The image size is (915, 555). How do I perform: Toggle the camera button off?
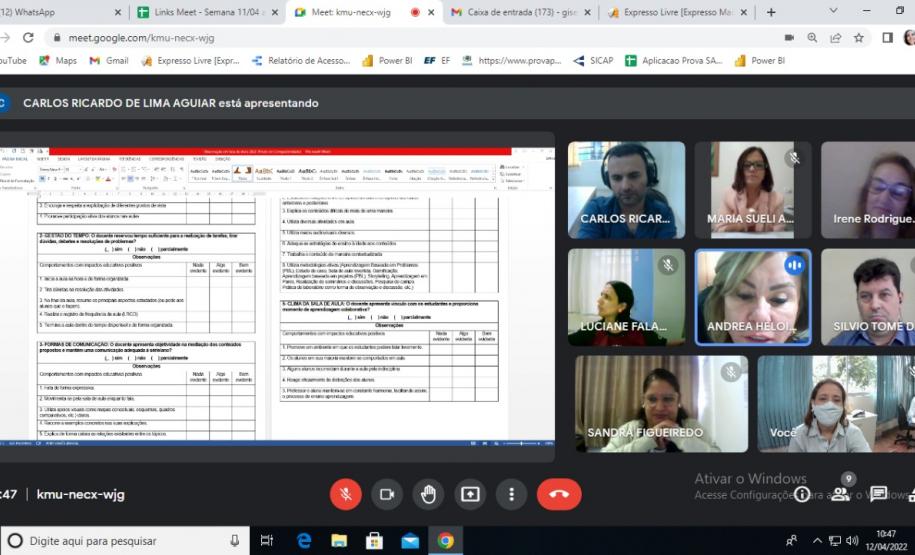(387, 494)
